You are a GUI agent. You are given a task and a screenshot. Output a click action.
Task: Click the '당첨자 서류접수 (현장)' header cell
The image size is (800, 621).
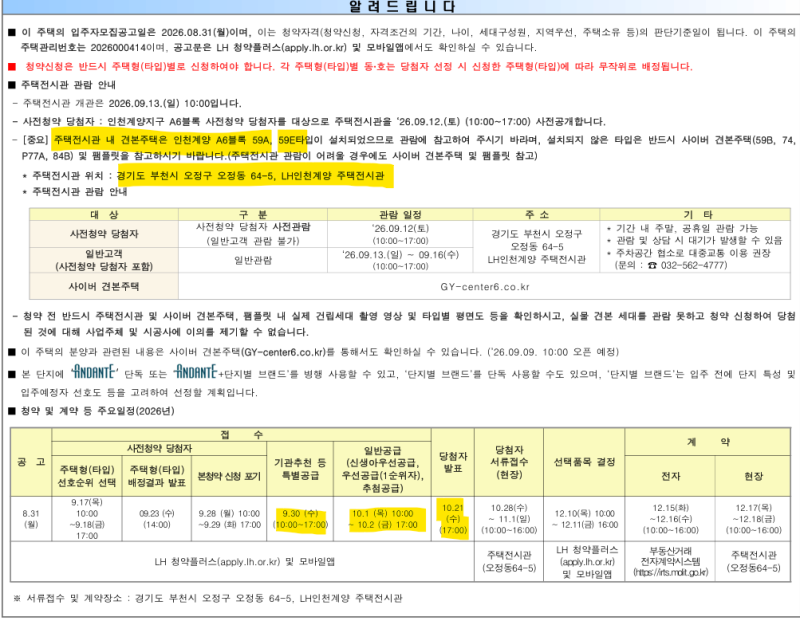tap(509, 462)
